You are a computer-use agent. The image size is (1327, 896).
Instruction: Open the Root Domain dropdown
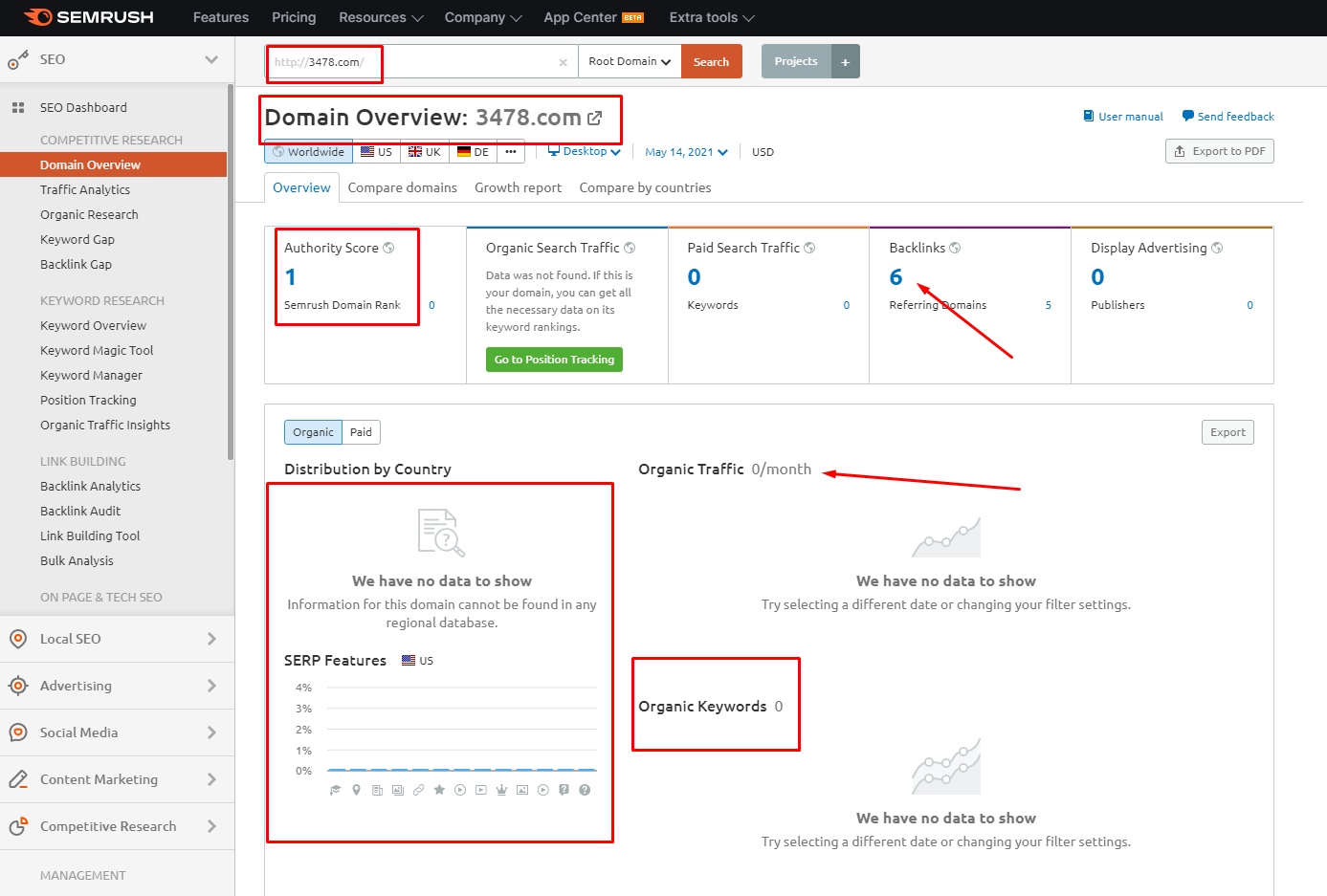[630, 61]
